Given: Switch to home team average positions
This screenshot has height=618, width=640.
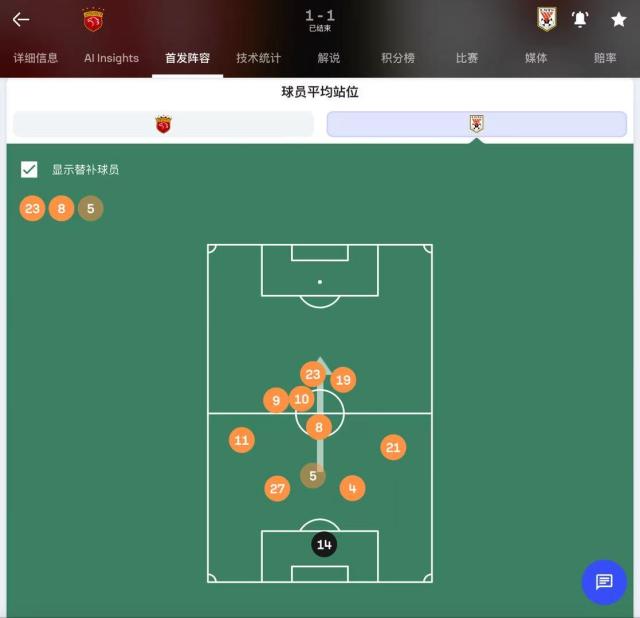Looking at the screenshot, I should (163, 124).
